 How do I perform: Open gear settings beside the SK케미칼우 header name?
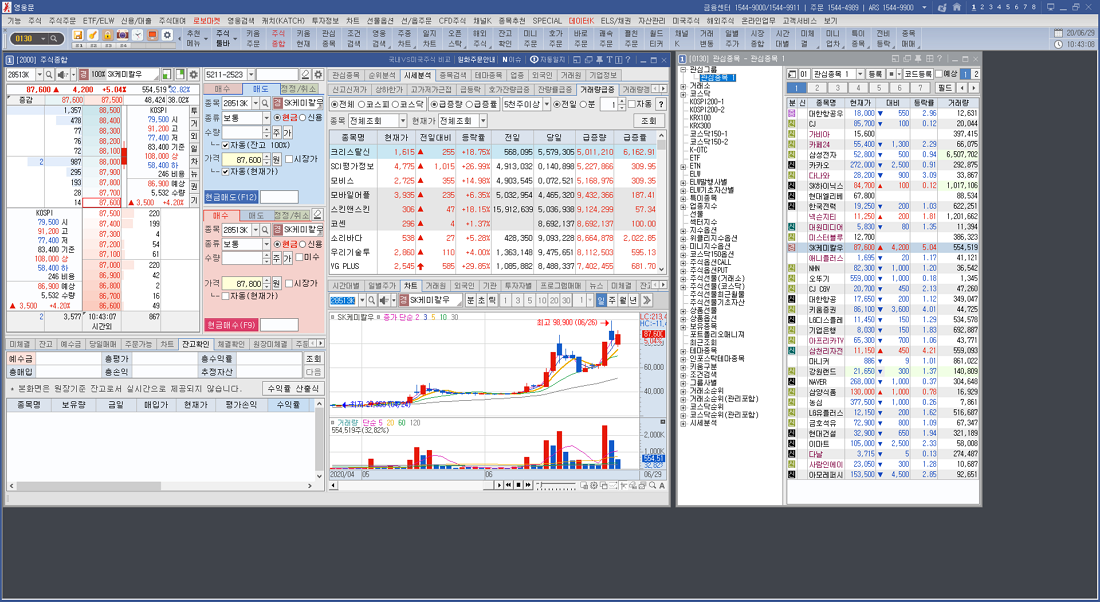coord(194,74)
